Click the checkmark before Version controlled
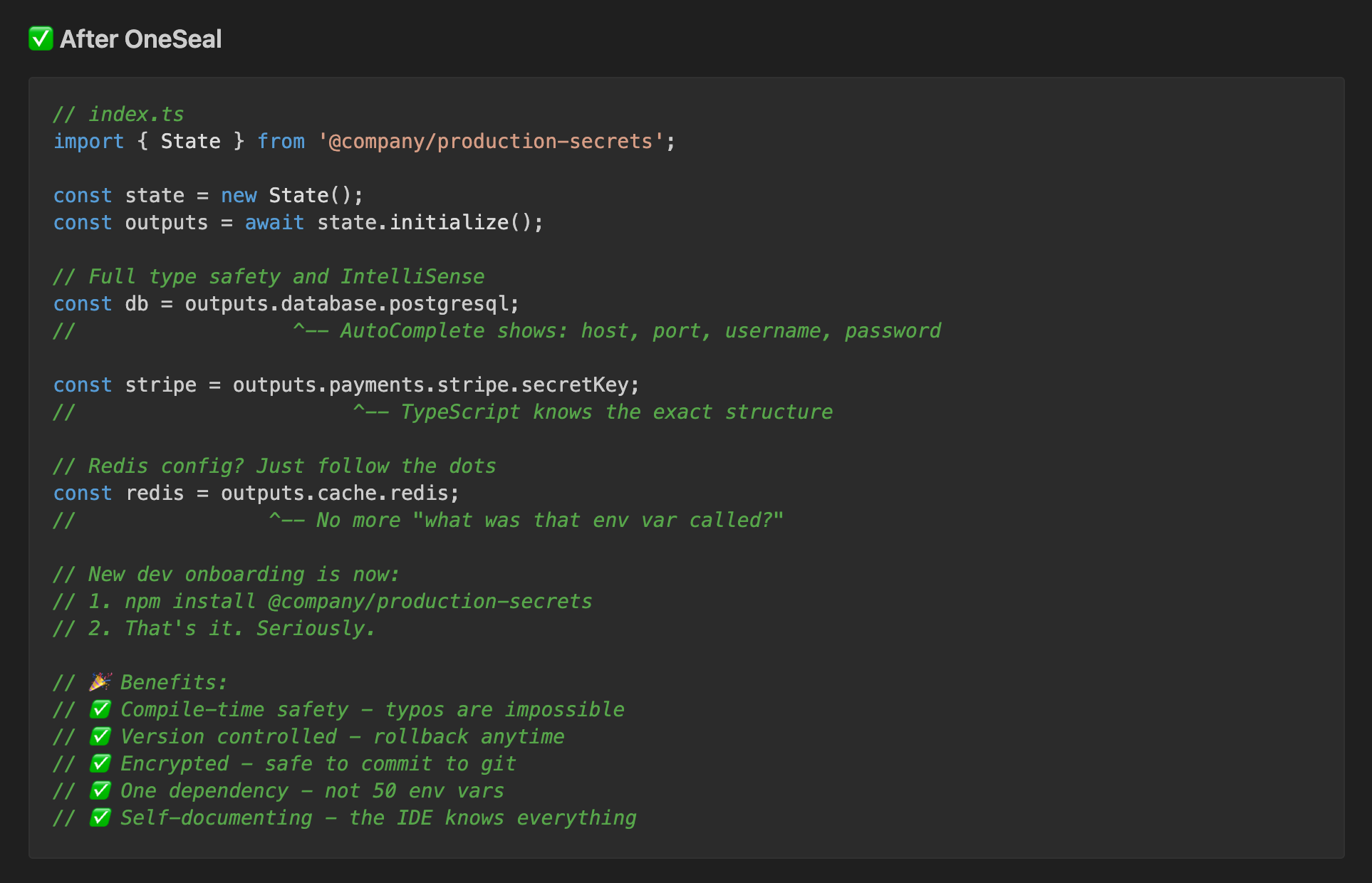The width and height of the screenshot is (1372, 883). click(100, 736)
